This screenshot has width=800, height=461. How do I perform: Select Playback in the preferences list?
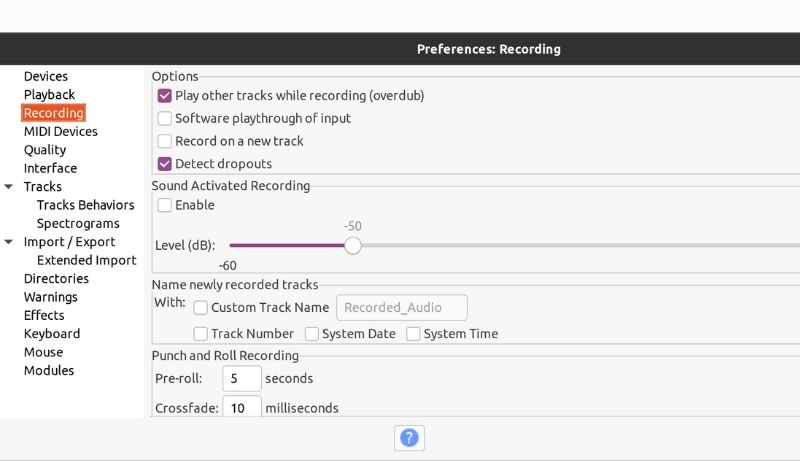(49, 95)
